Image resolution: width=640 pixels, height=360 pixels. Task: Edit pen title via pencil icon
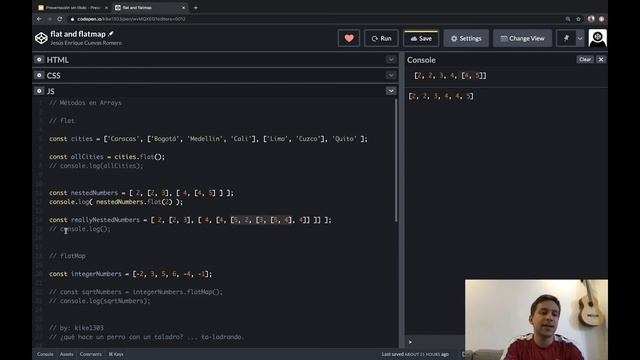(111, 34)
